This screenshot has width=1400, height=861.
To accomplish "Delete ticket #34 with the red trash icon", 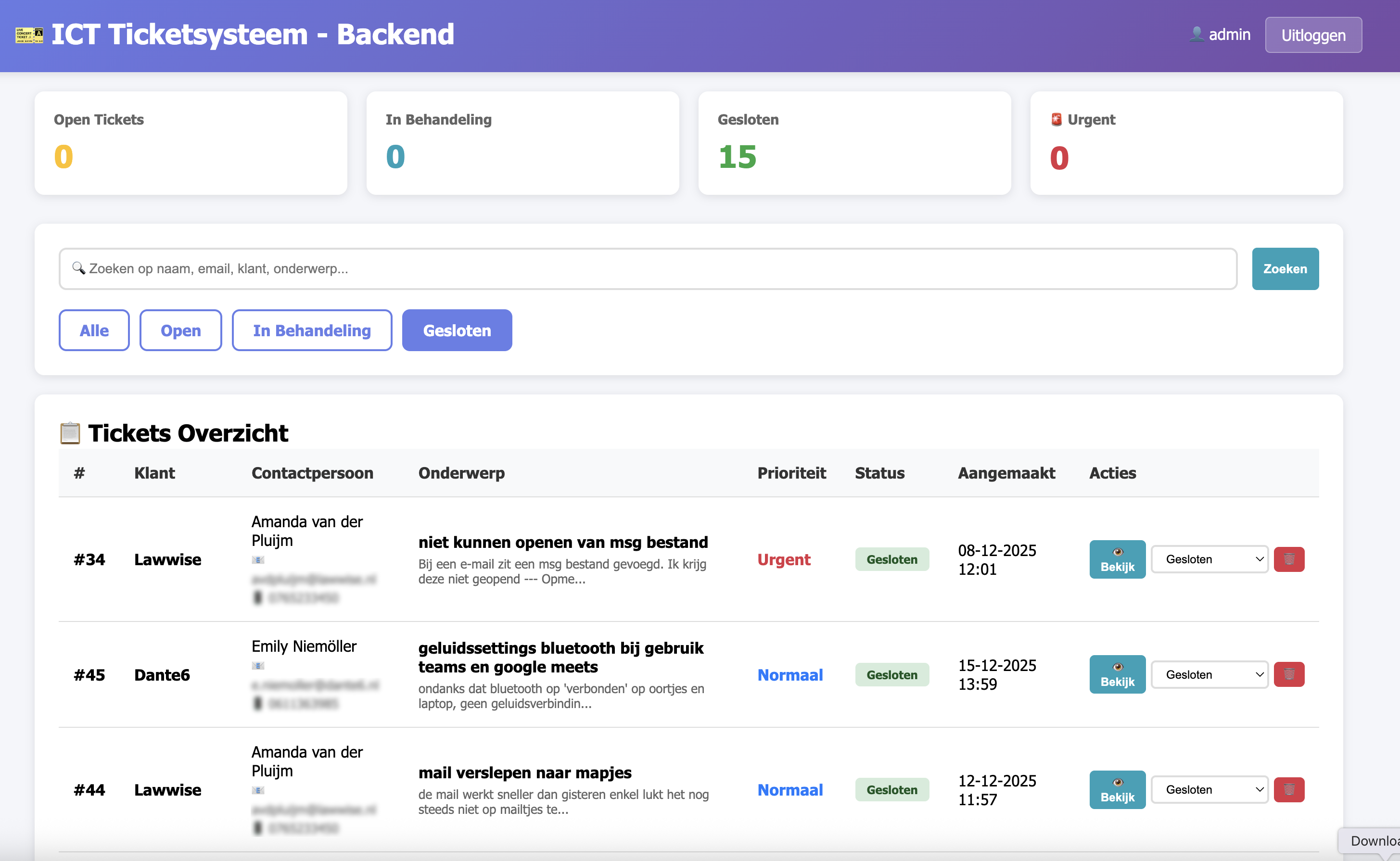I will (x=1288, y=559).
